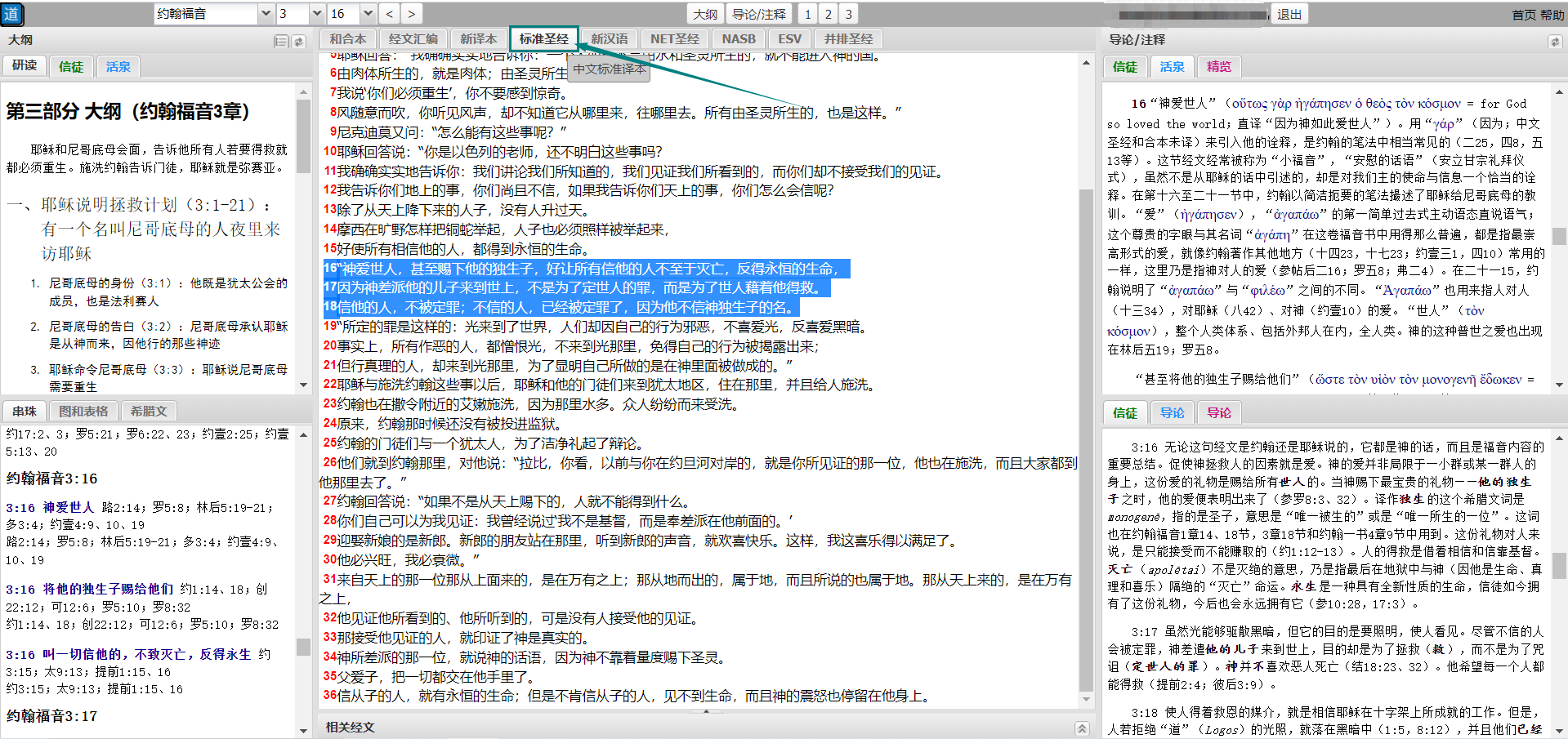The image size is (1568, 739).
Task: Expand the 相关经文 panel with chevron icon
Action: (x=1082, y=728)
